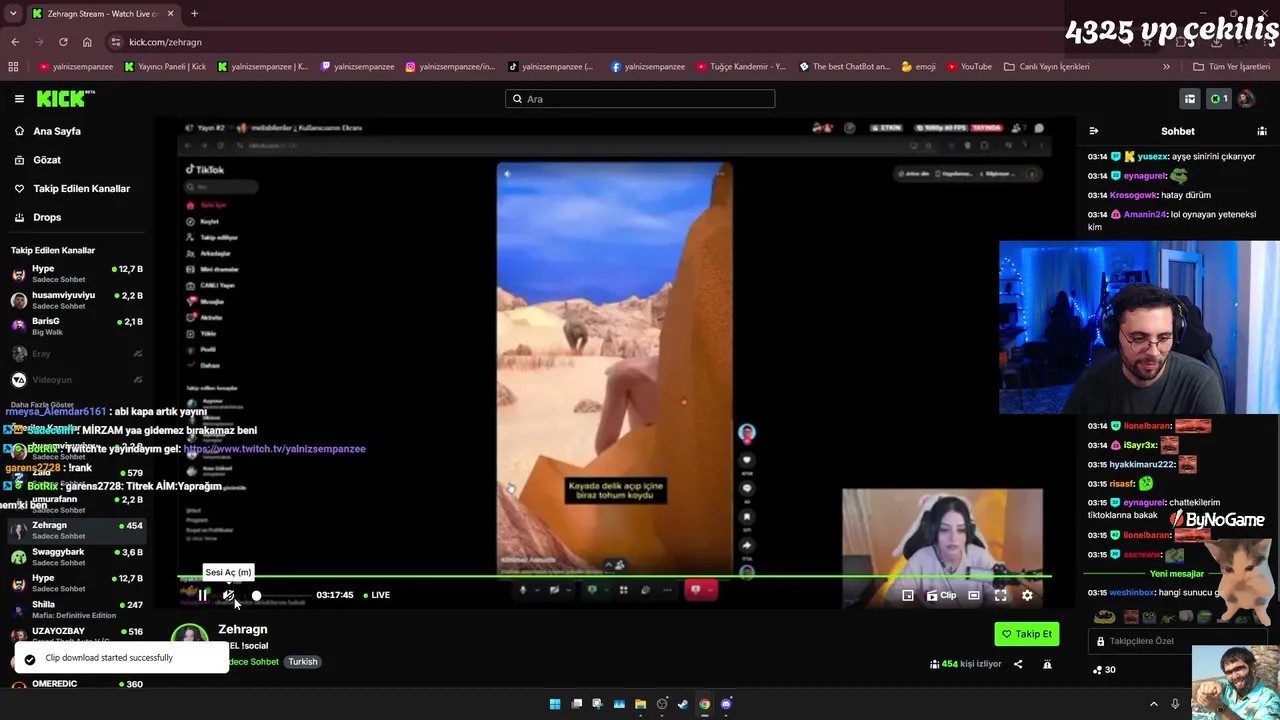This screenshot has width=1280, height=720.
Task: Click the green stream progress bar
Action: (614, 576)
